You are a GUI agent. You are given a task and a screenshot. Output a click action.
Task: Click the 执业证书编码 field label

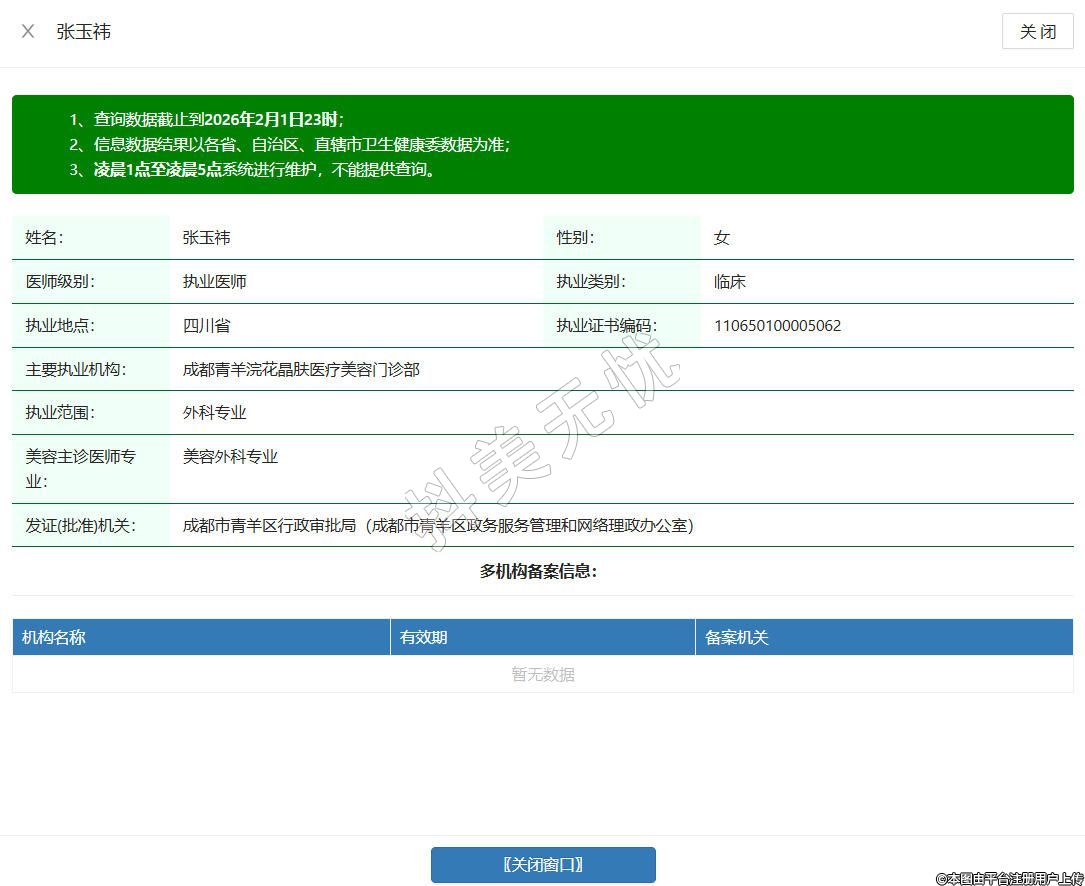606,325
